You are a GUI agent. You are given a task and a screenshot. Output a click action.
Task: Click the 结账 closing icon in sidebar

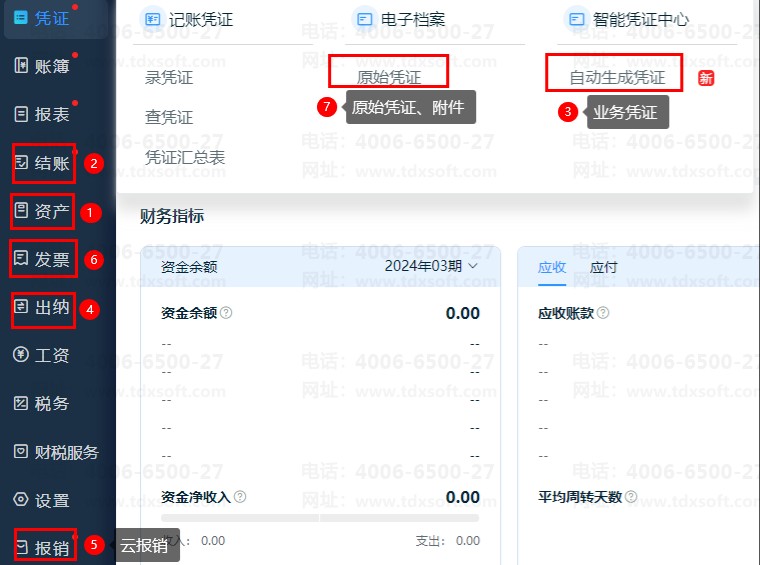click(x=21, y=162)
